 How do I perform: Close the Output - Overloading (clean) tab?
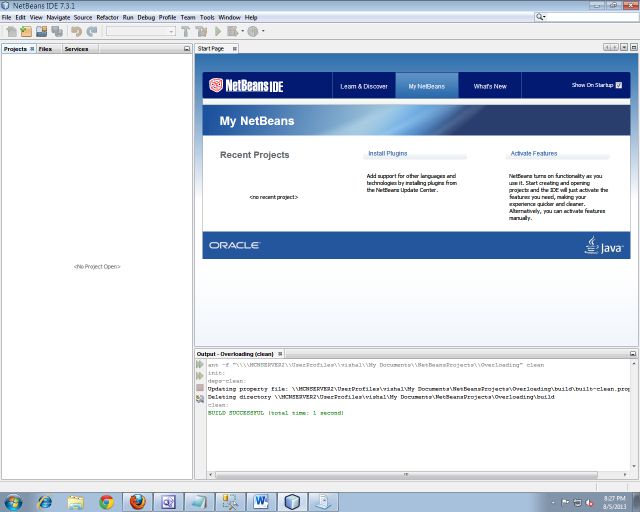(280, 354)
